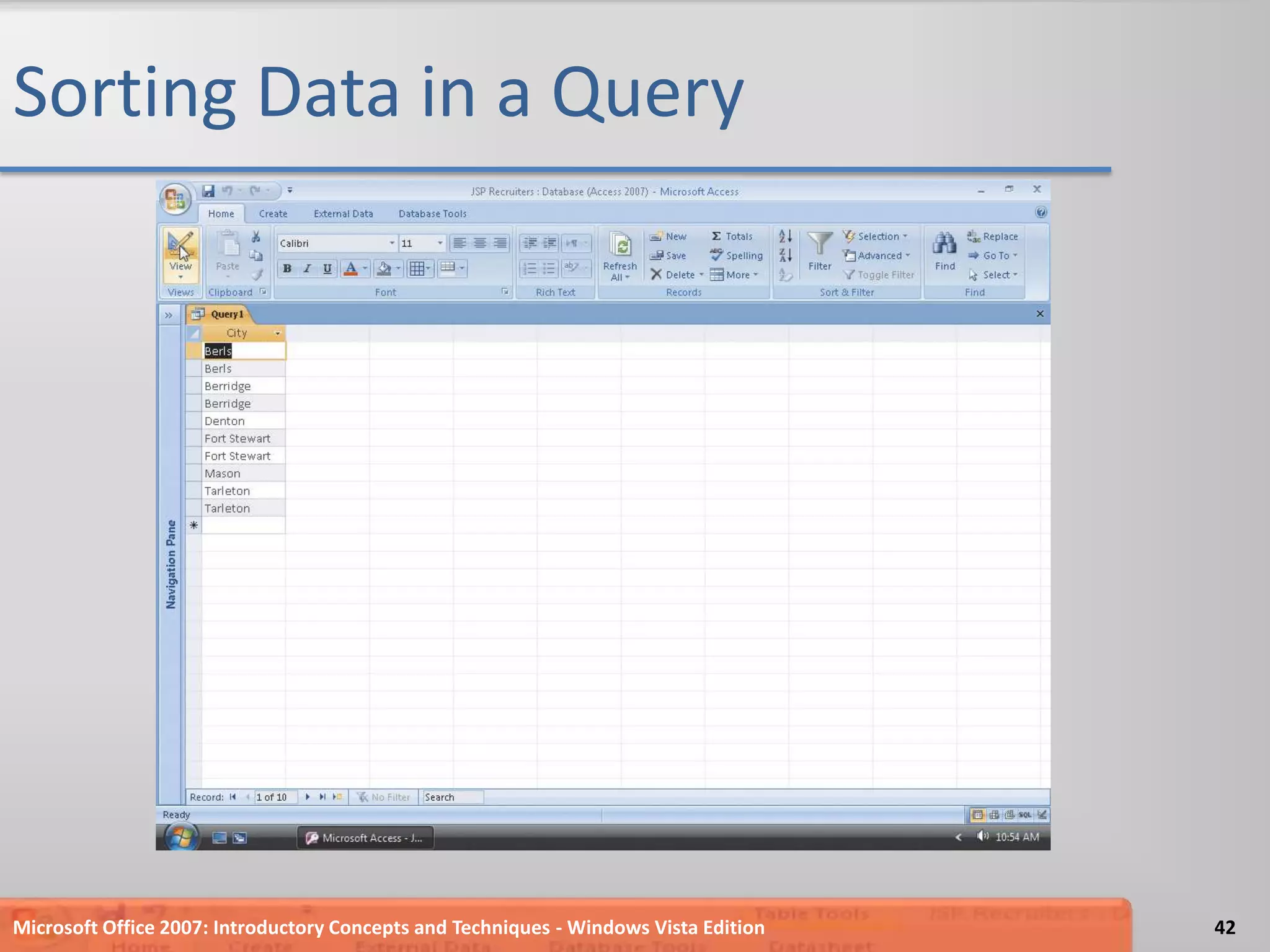
Task: Click the Save icon in Quick Access Toolbar
Action: point(209,191)
